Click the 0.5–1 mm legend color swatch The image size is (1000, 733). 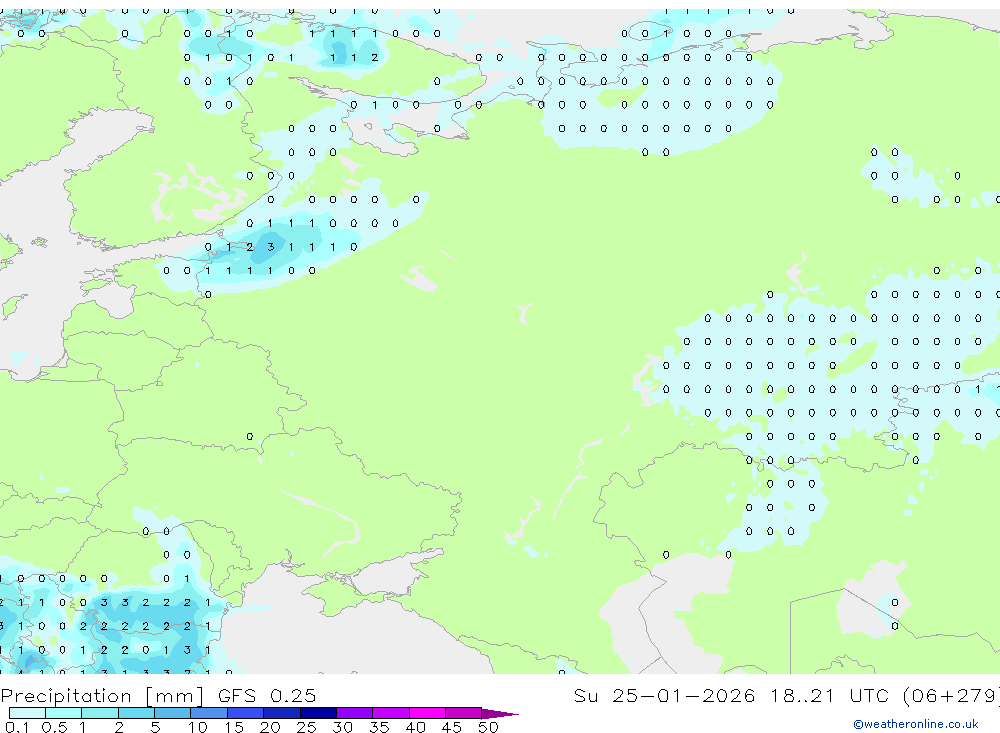point(64,713)
